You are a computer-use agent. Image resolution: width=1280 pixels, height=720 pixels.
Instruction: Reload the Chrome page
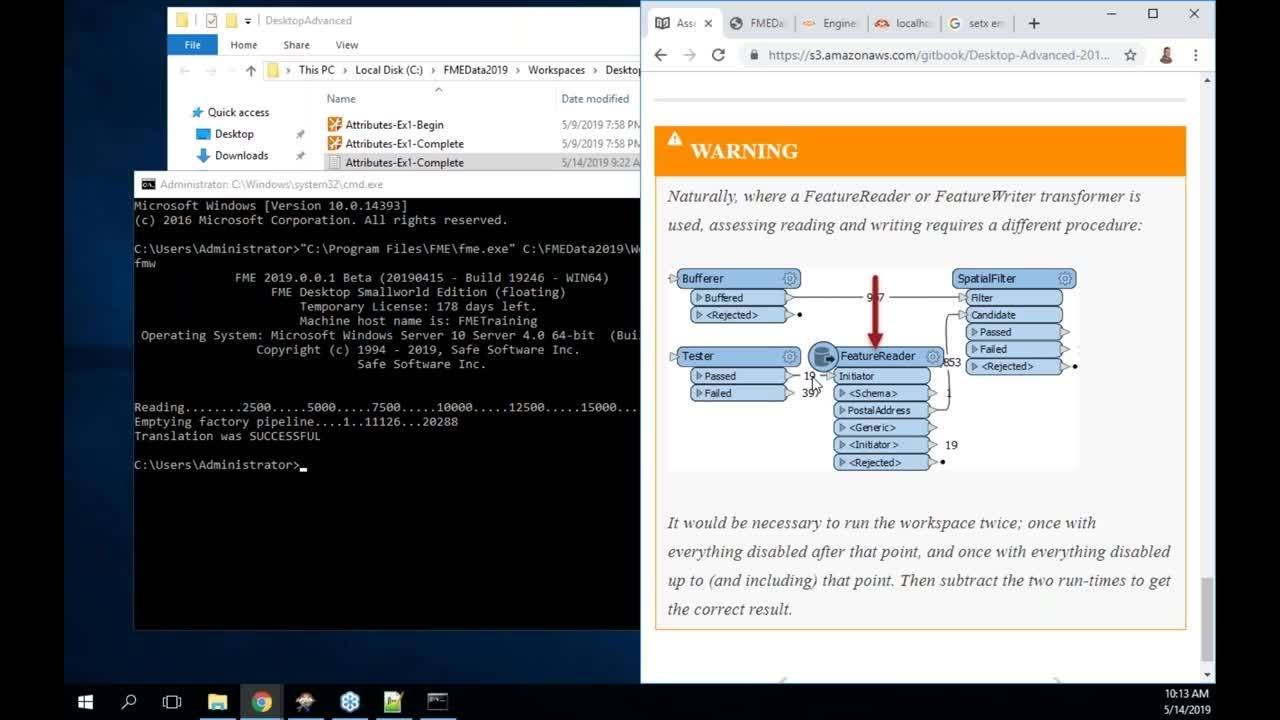click(x=718, y=55)
